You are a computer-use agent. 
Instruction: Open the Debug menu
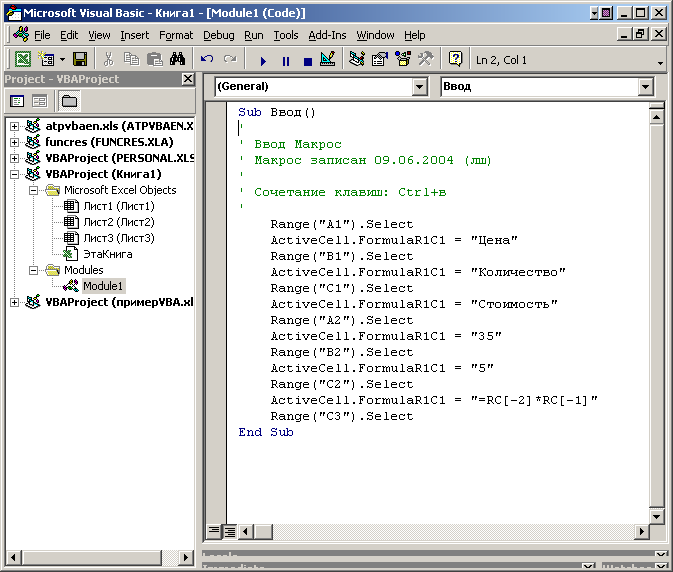pyautogui.click(x=218, y=35)
